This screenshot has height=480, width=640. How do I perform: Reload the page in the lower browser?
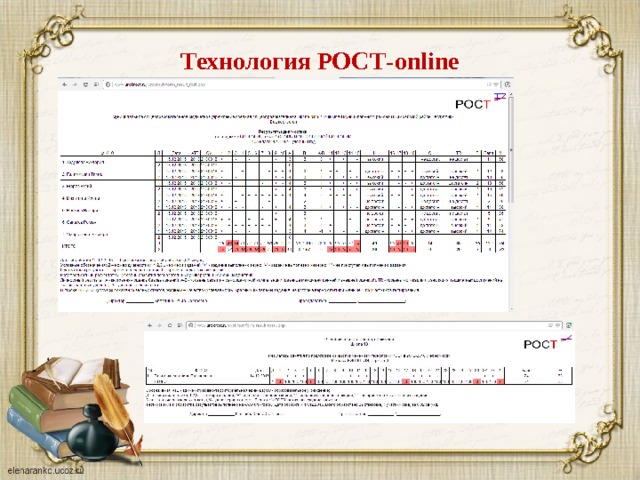(x=170, y=325)
